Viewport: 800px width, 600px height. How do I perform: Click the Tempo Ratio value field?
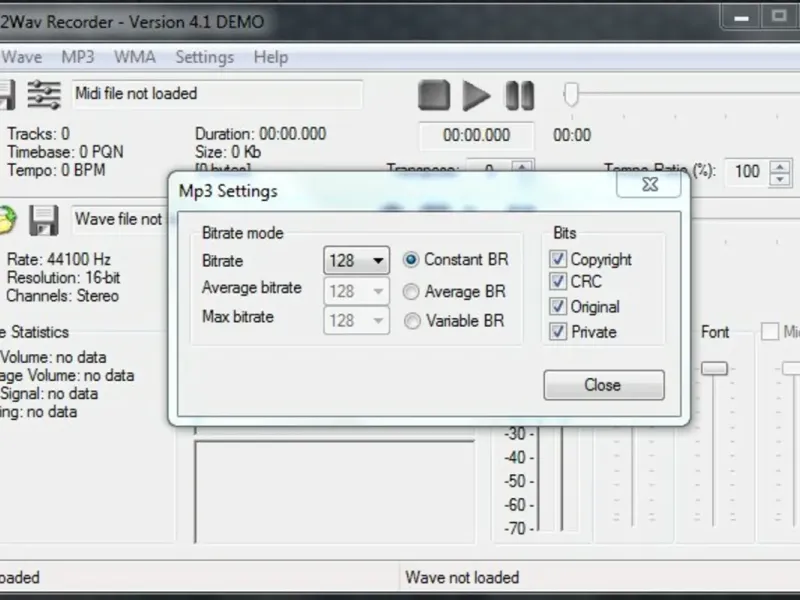click(x=747, y=171)
